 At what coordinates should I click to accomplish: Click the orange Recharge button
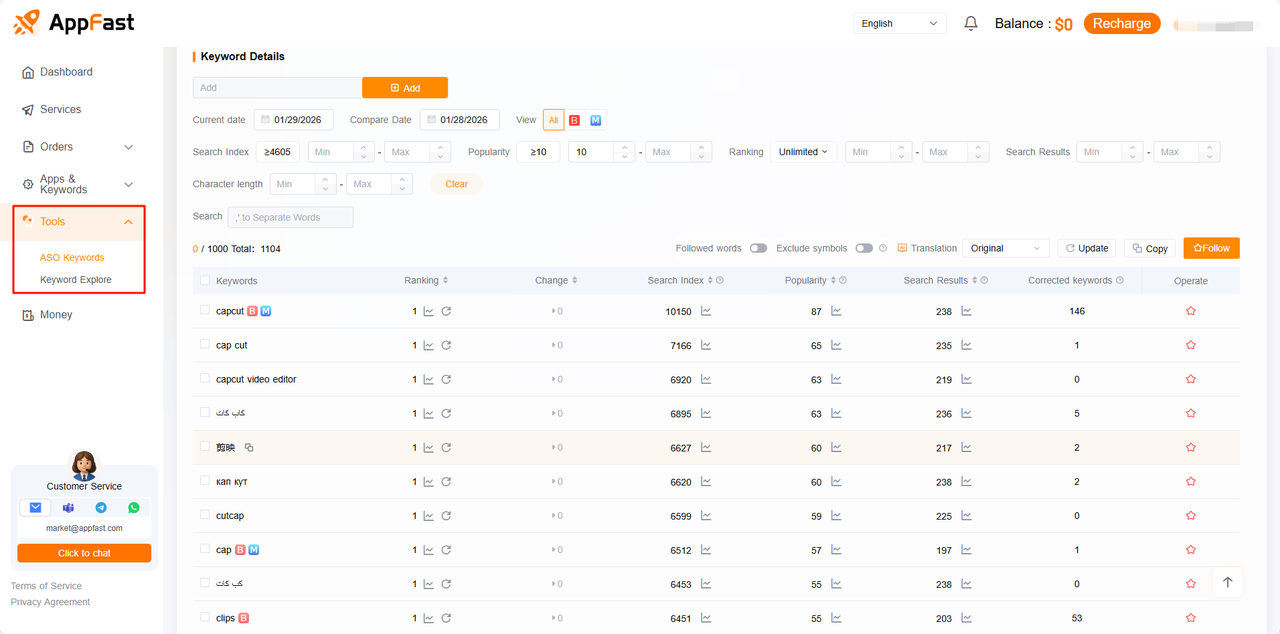[x=1121, y=23]
